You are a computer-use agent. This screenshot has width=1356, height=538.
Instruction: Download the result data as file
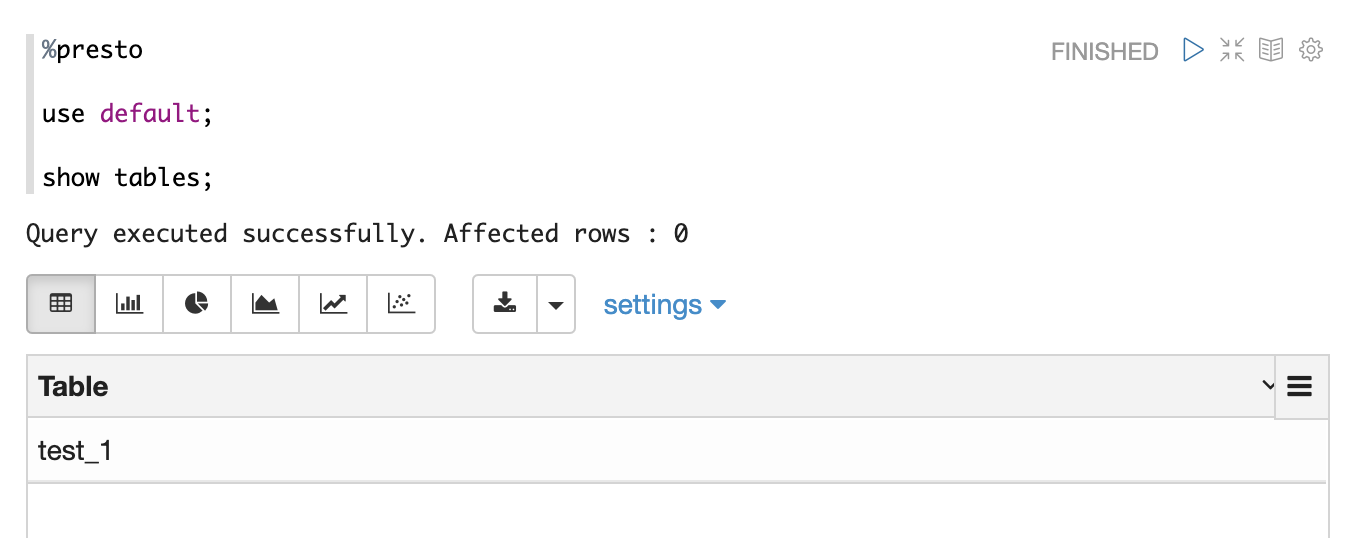pyautogui.click(x=505, y=304)
